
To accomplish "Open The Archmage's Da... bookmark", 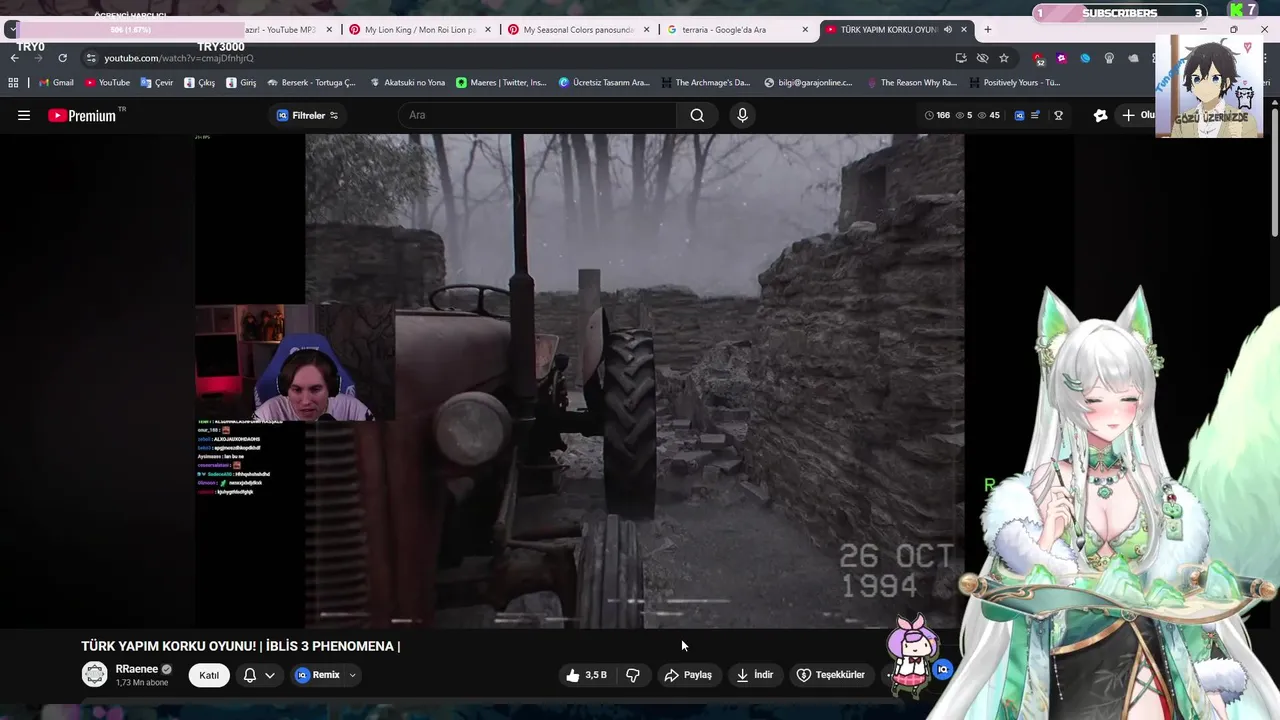I will pyautogui.click(x=706, y=83).
